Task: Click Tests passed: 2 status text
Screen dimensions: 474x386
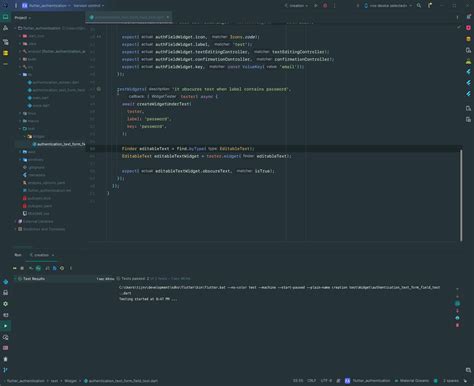Action: [x=135, y=279]
